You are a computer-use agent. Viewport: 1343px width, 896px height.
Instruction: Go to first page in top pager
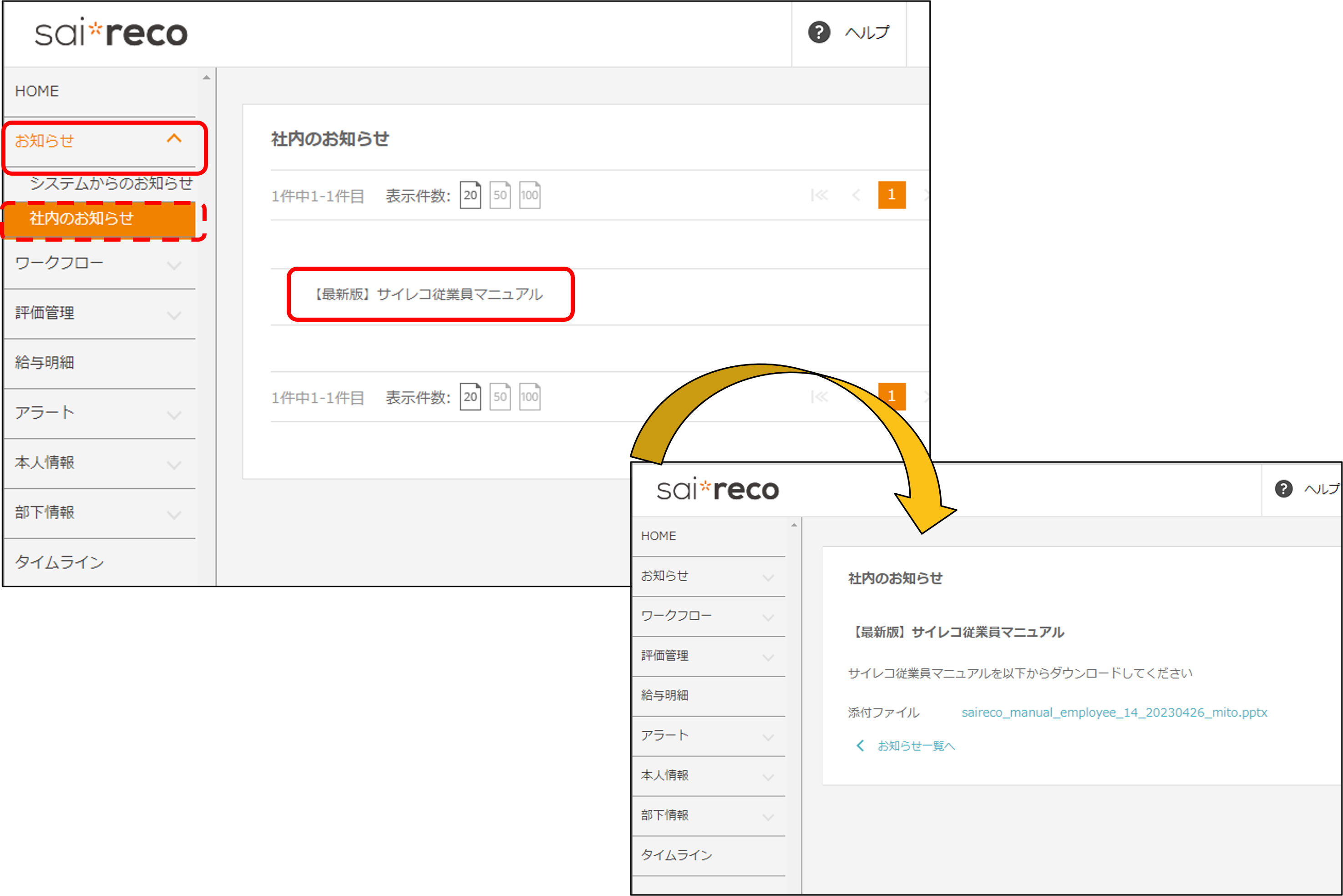819,195
